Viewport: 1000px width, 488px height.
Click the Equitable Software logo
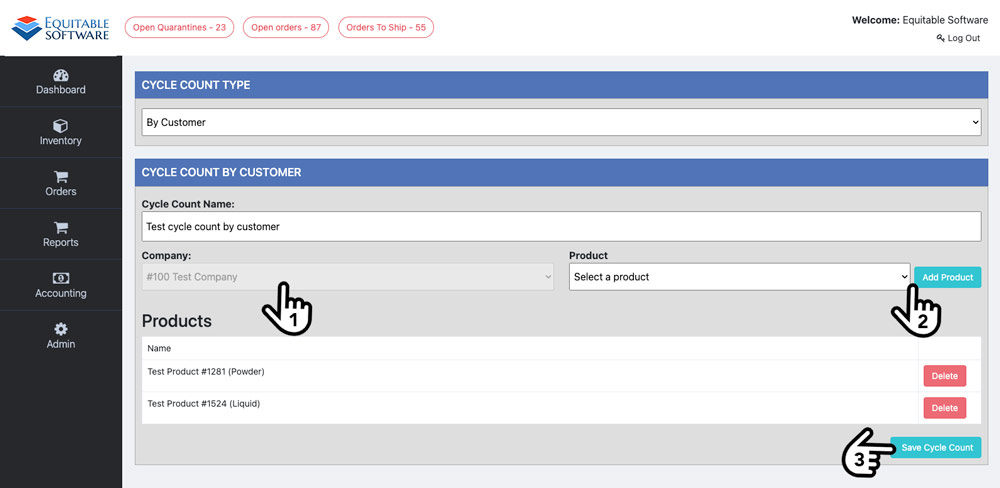tap(60, 28)
